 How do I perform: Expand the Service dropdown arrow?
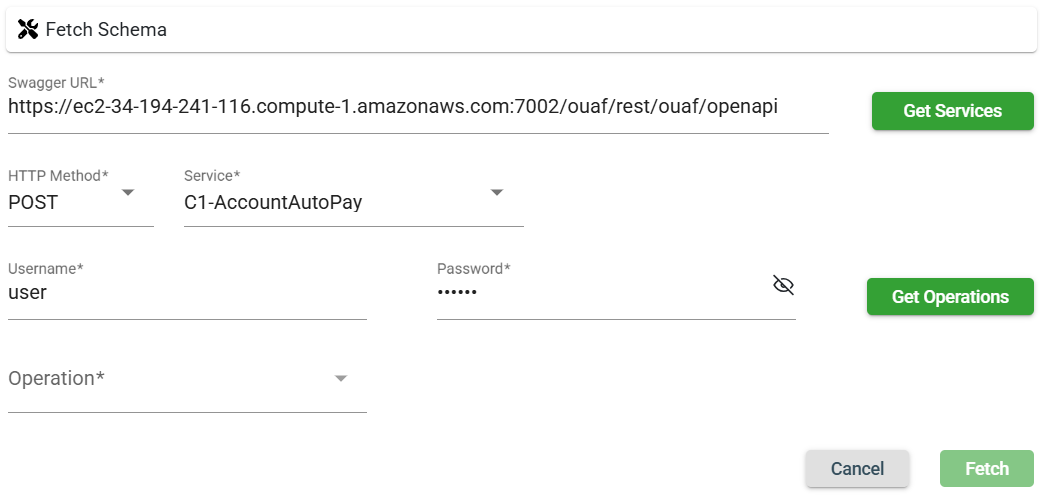coord(497,193)
